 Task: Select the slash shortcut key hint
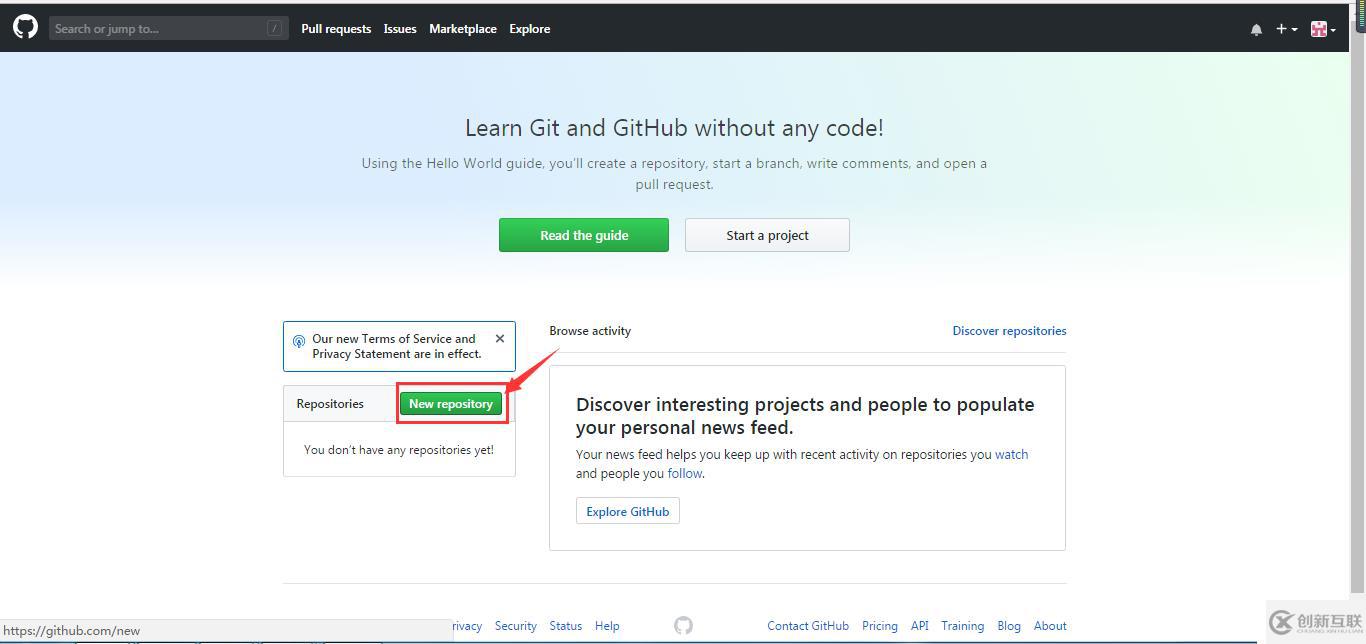click(274, 28)
